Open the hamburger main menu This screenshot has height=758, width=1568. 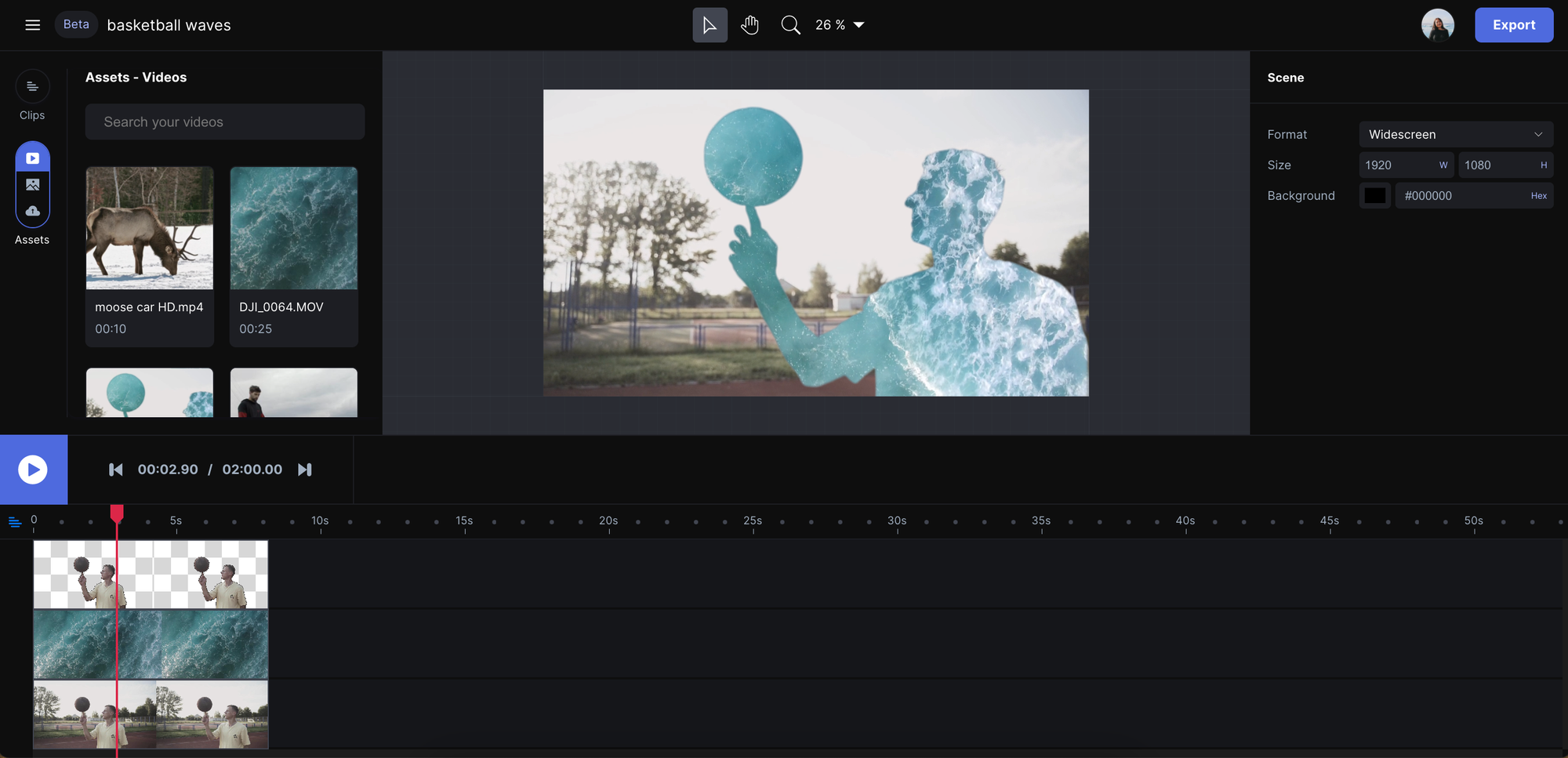(x=32, y=25)
